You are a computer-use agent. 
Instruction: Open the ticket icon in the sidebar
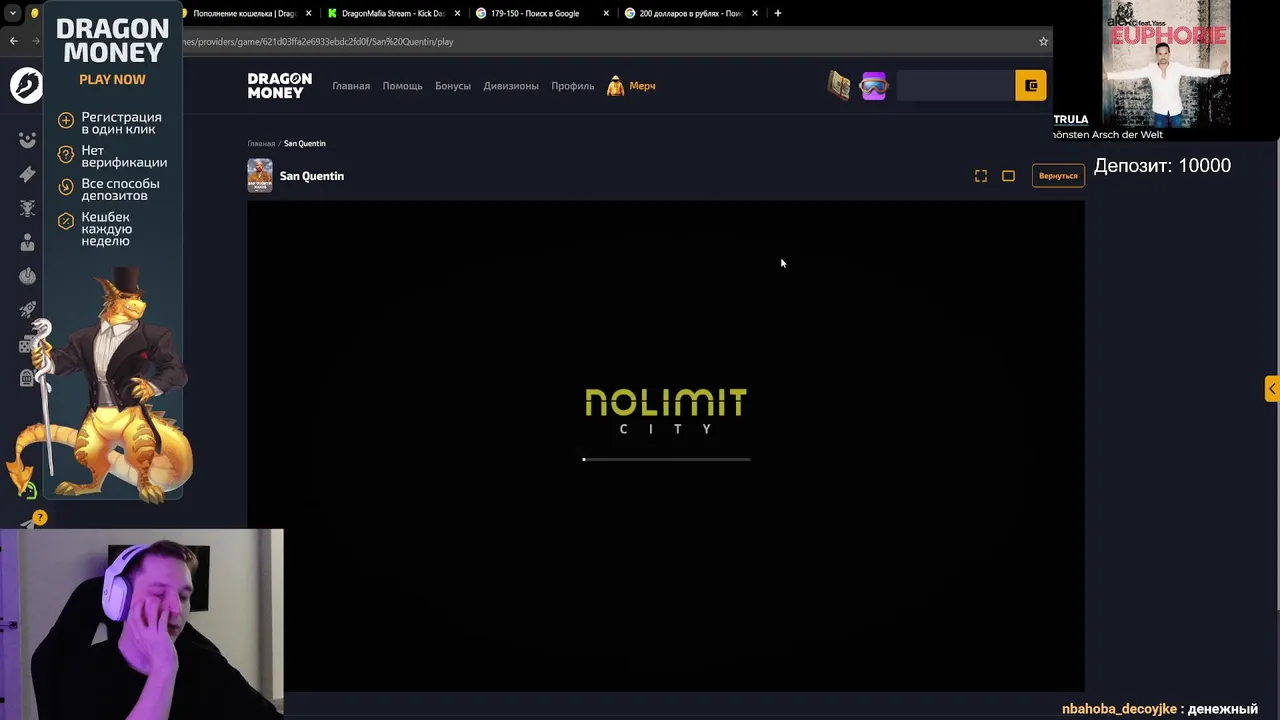coord(27,174)
